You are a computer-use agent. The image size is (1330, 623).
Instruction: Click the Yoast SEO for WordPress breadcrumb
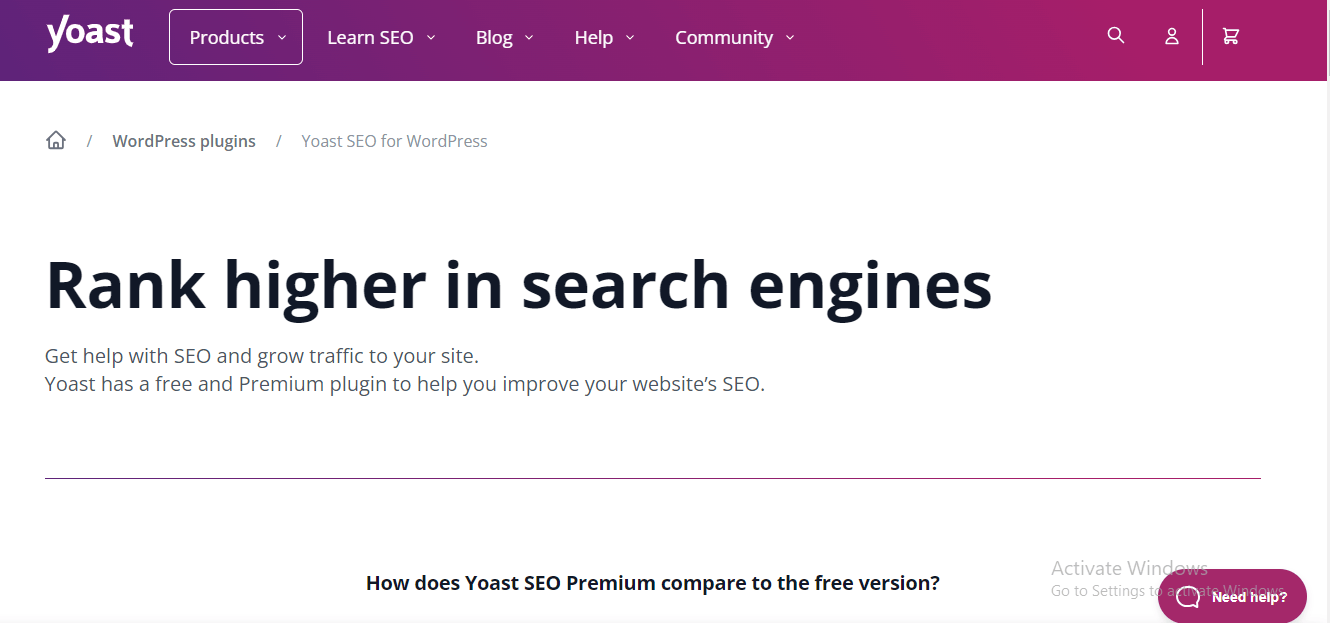coord(394,140)
